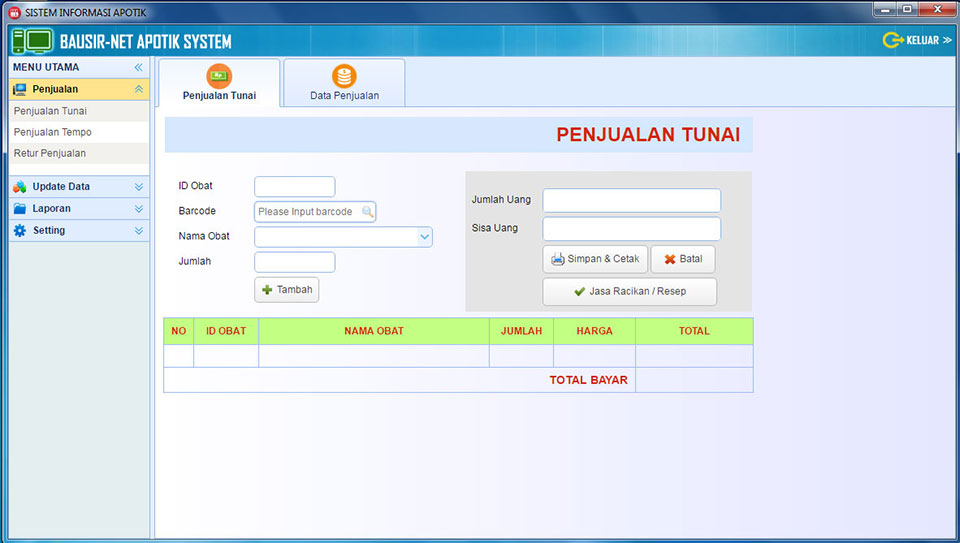
Task: Click the Penjualan Tunai tab icon
Action: 219,76
